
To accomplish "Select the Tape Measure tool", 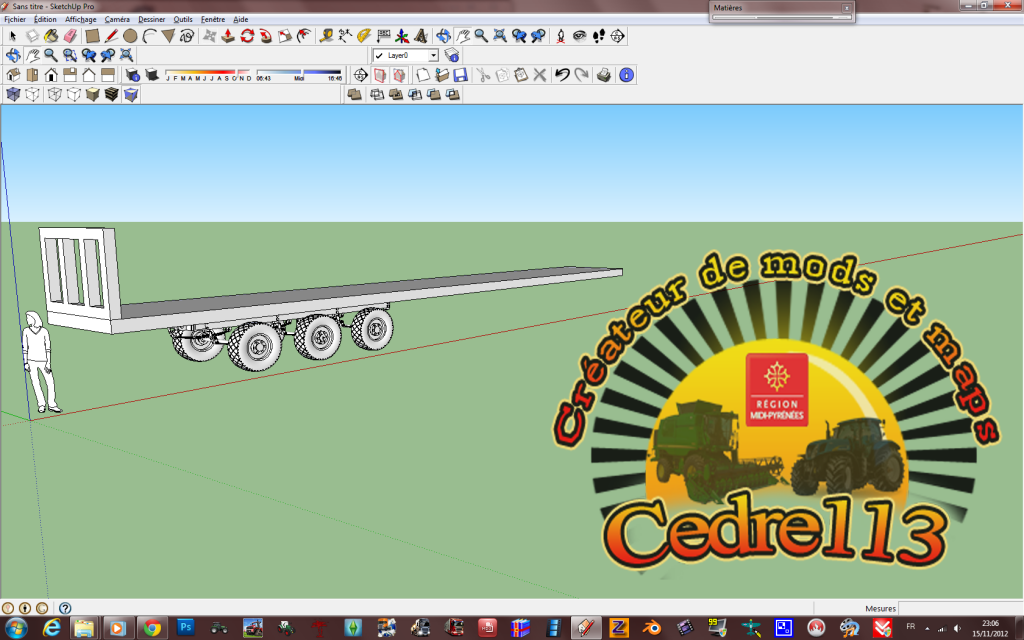I will coord(326,36).
